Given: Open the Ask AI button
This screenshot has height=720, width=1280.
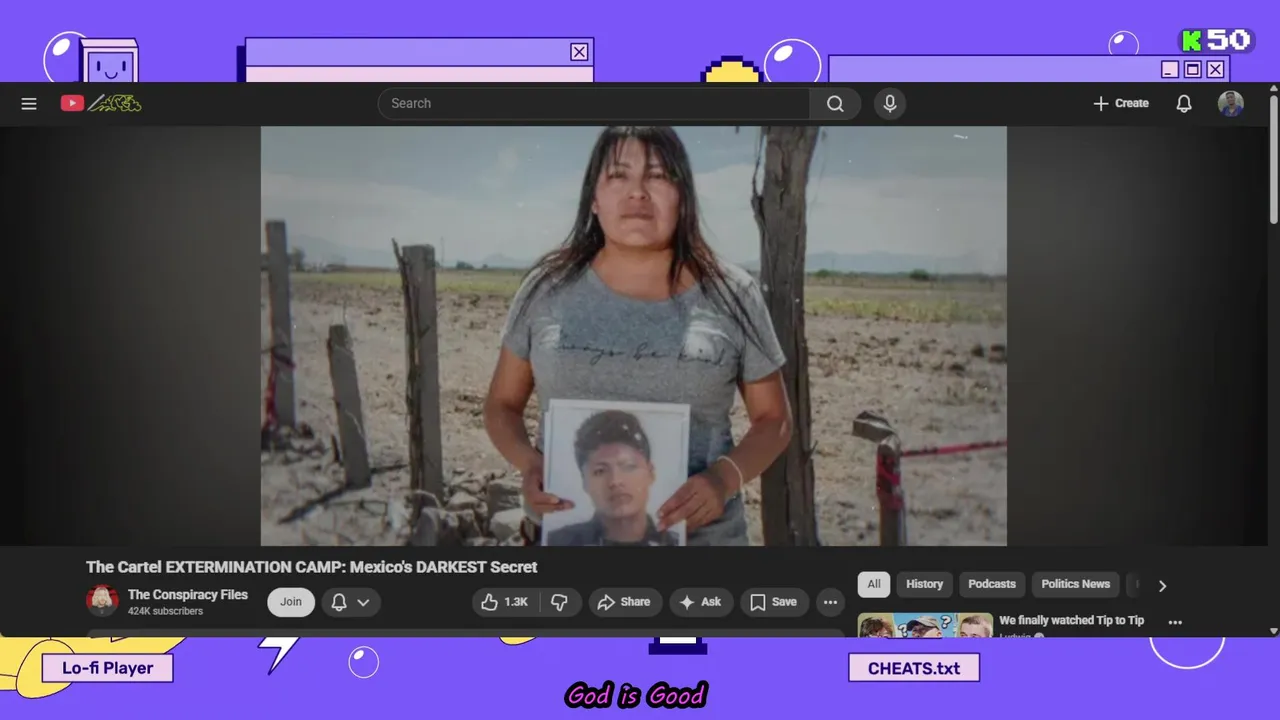Looking at the screenshot, I should tap(700, 602).
